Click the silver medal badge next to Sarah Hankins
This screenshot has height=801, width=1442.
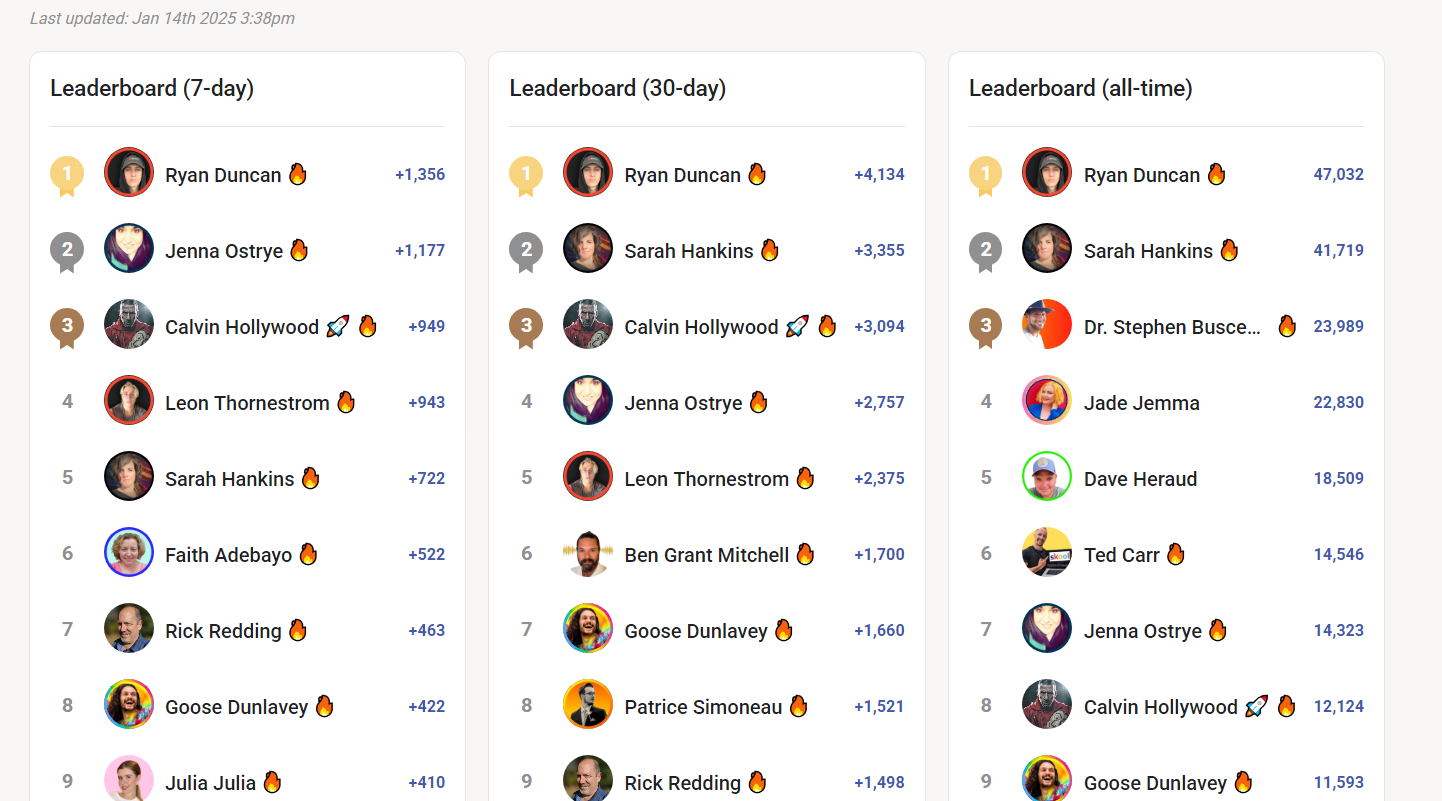(x=527, y=250)
